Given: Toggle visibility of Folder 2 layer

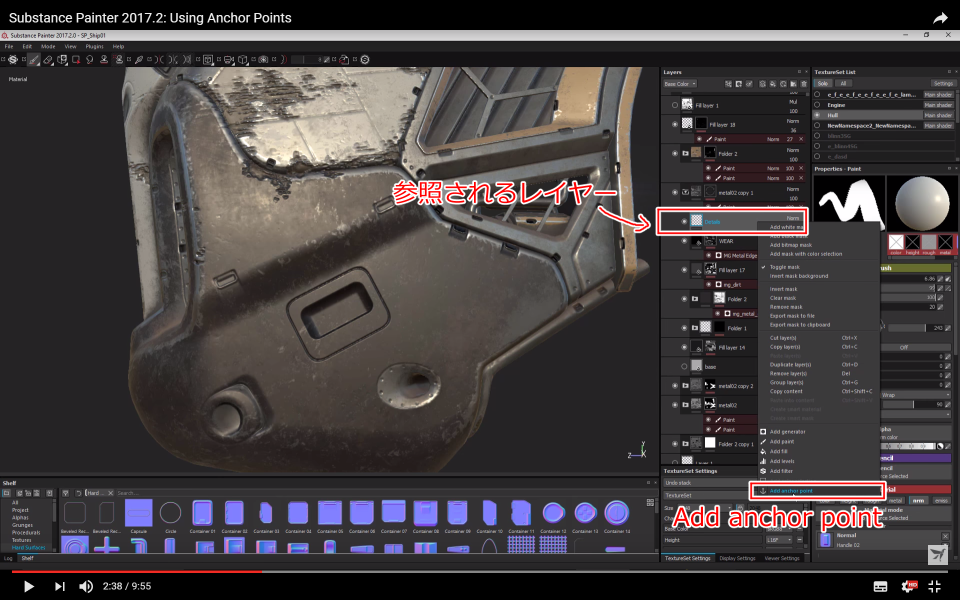Looking at the screenshot, I should coord(675,153).
